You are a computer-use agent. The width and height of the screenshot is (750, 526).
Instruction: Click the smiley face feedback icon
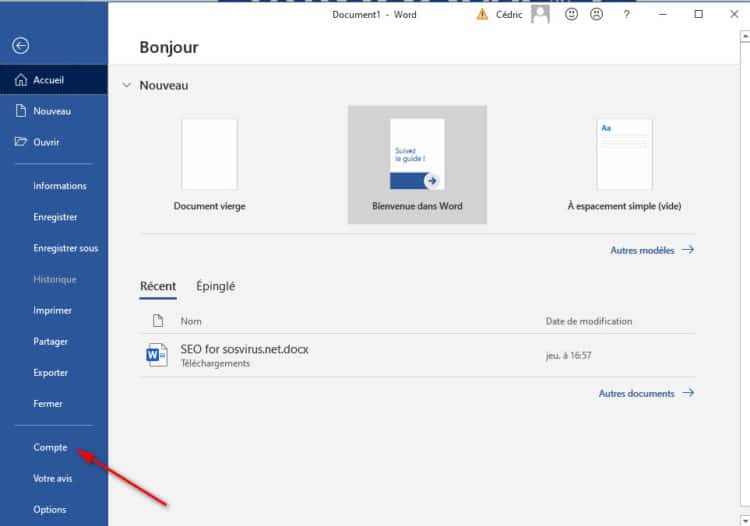[571, 14]
